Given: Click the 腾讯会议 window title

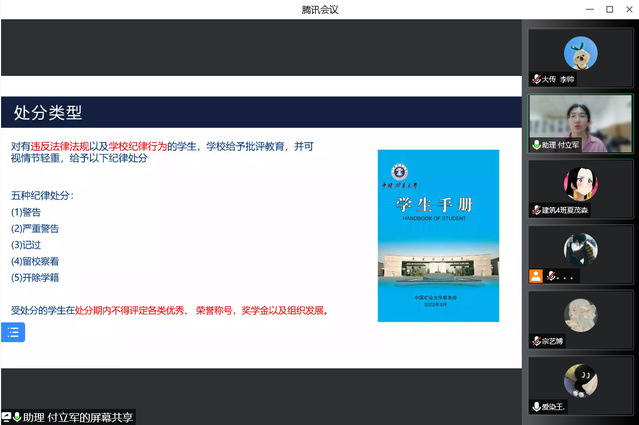Looking at the screenshot, I should point(320,9).
